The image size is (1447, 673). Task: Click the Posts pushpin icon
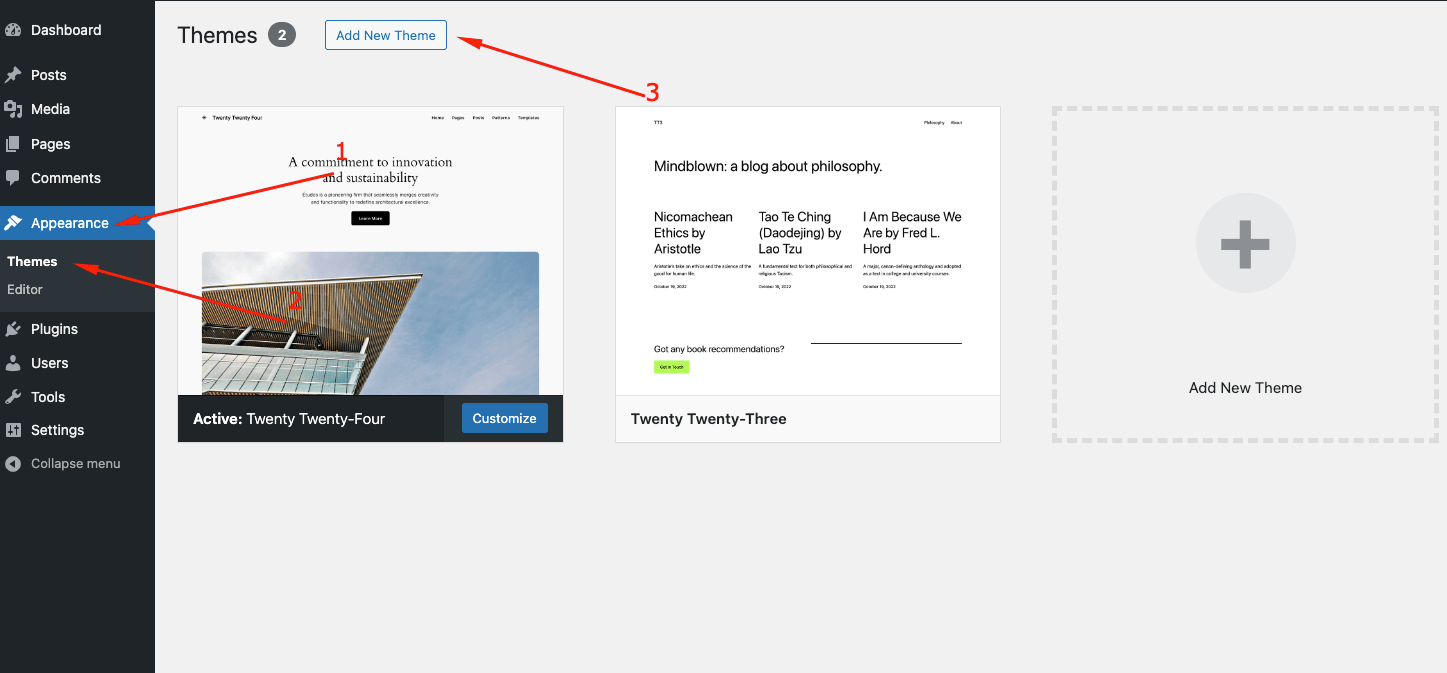pyautogui.click(x=13, y=75)
